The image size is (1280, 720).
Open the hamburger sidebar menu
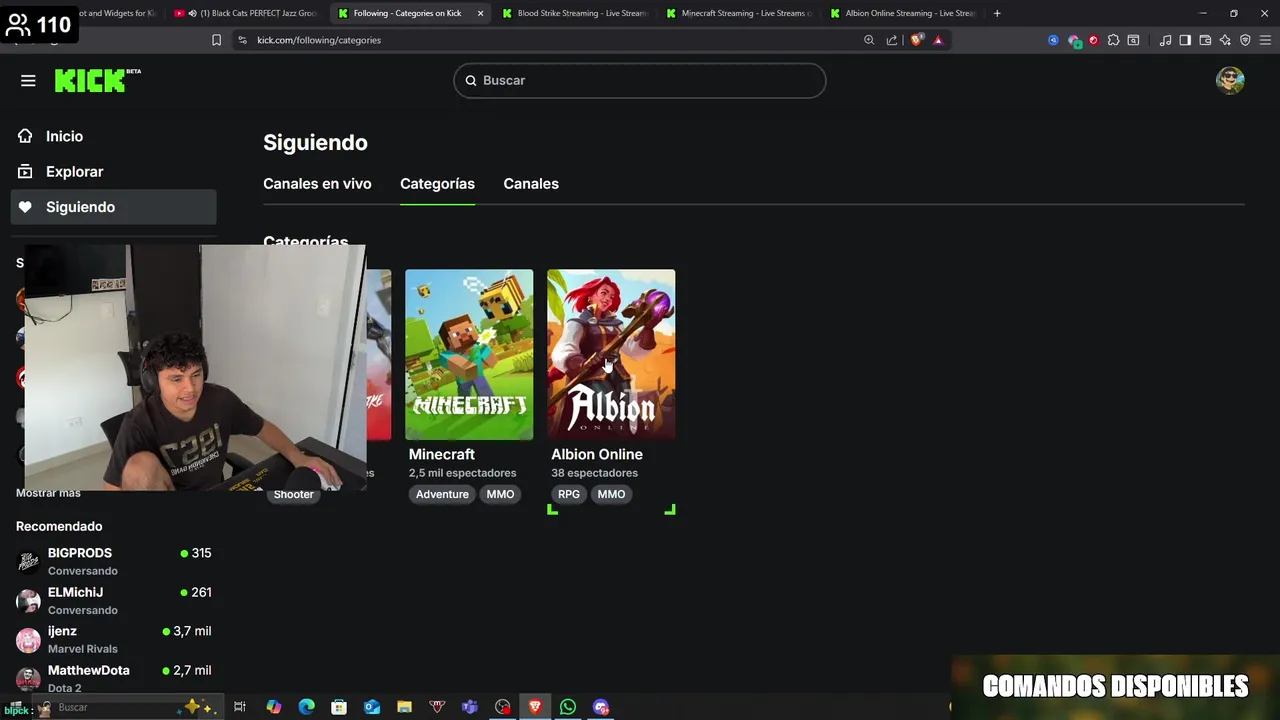coord(28,81)
